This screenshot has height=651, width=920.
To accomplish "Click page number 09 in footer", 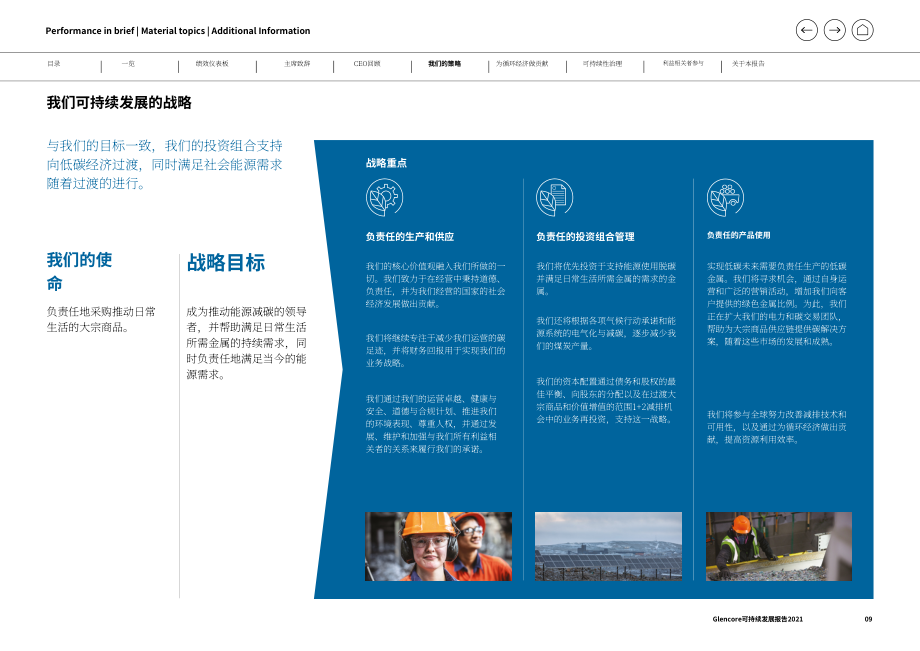I will click(x=868, y=619).
